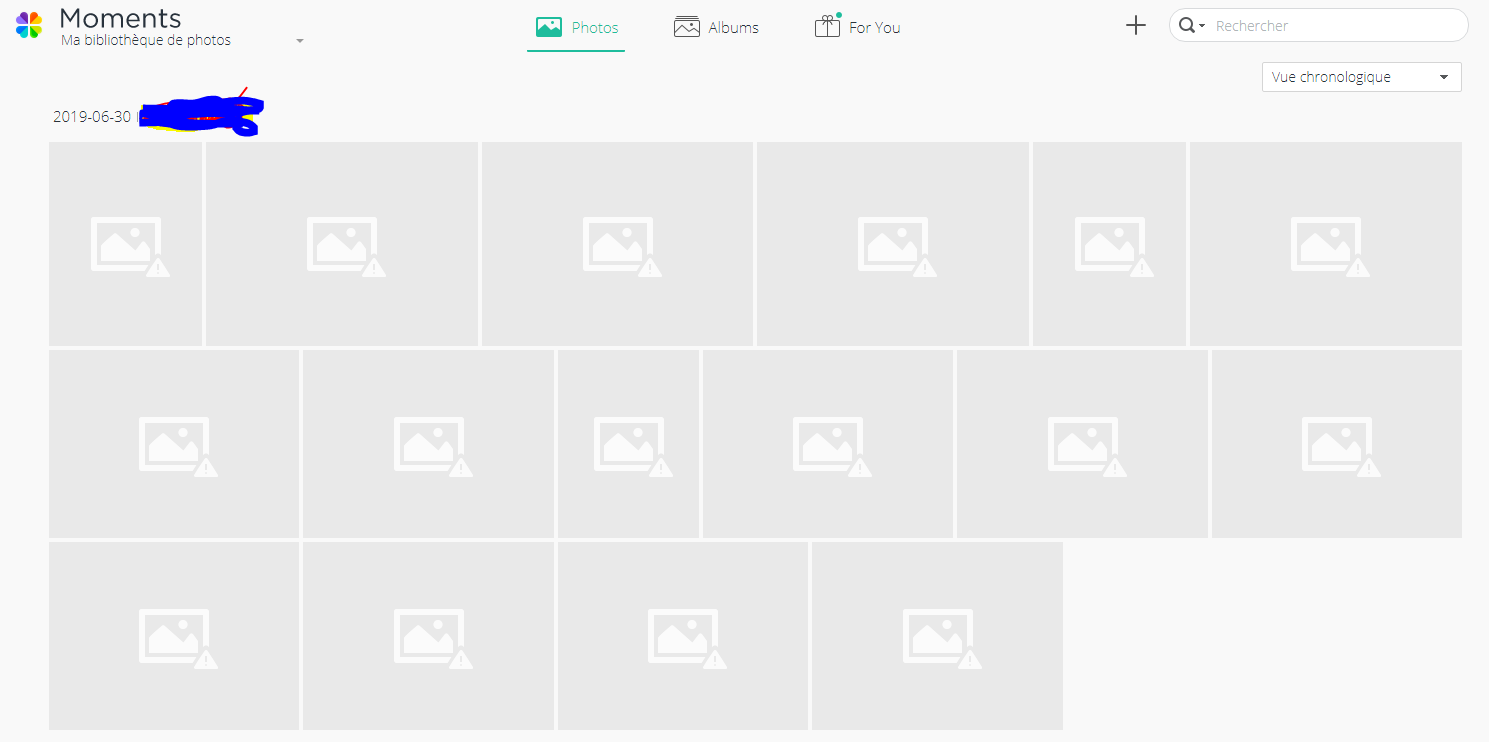Expand the Ma bibliothèque de photos library selector
The image size is (1489, 742).
click(182, 41)
